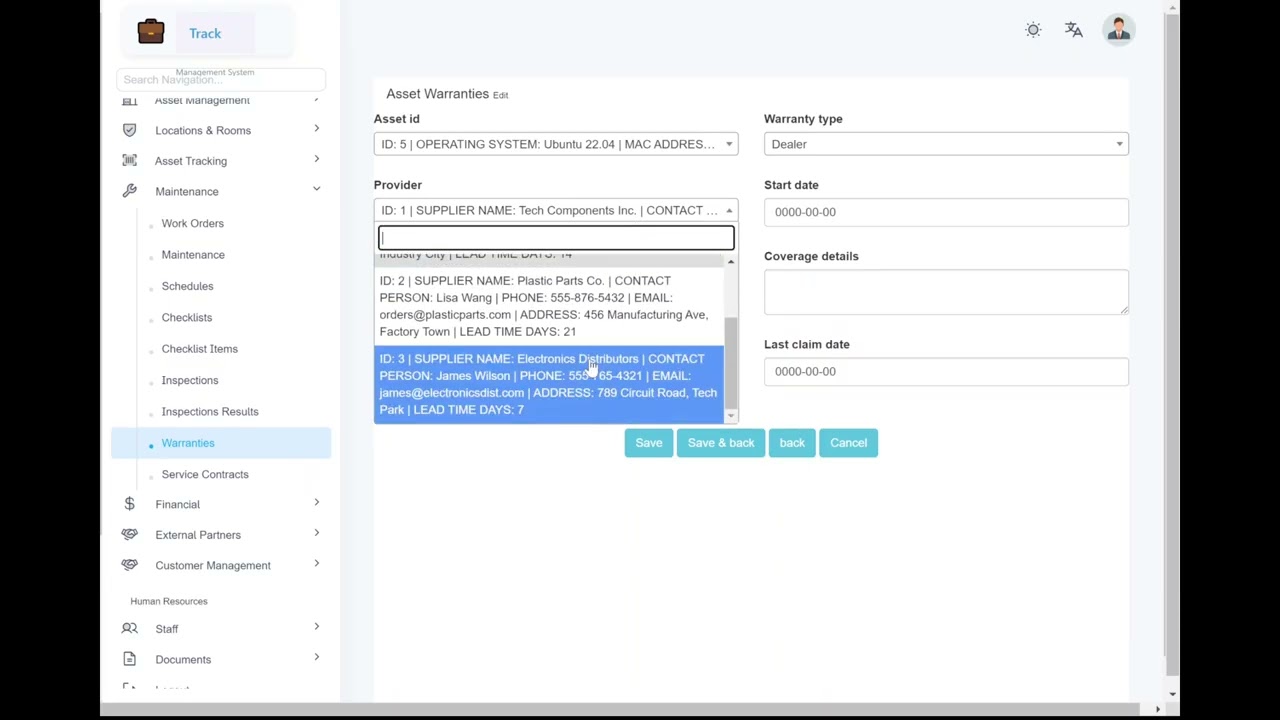Expand the Customer Management chevron

(316, 564)
